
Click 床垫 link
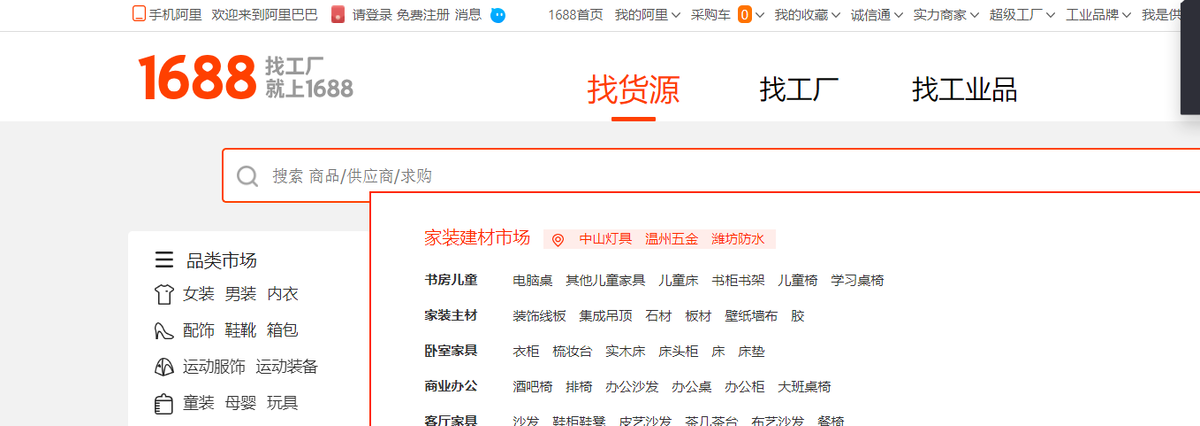click(x=751, y=352)
